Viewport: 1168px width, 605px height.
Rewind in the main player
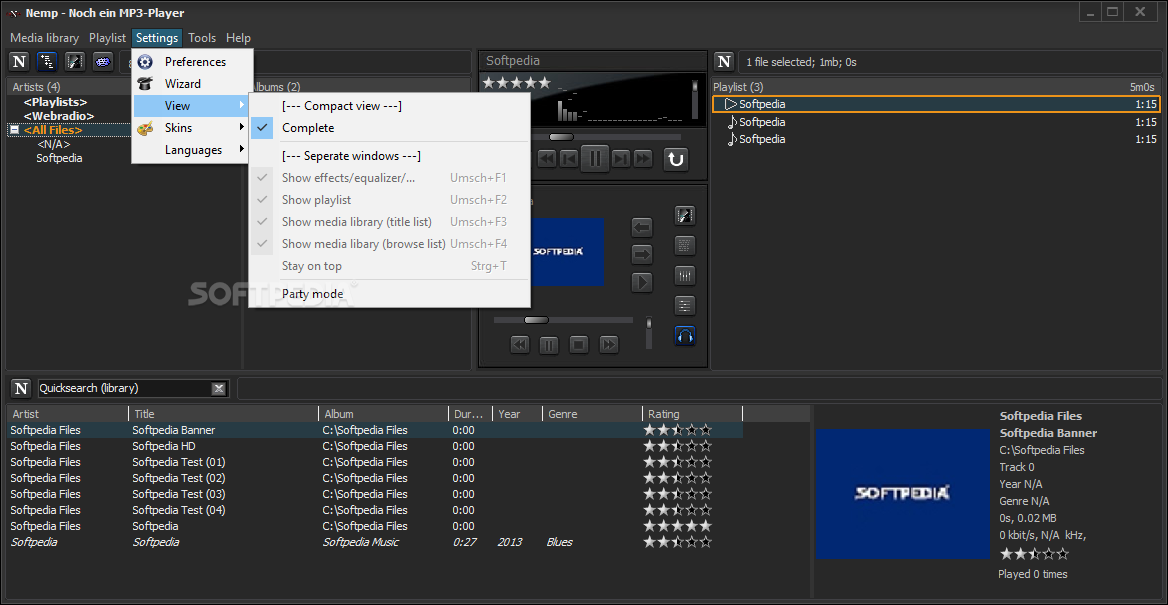point(547,159)
